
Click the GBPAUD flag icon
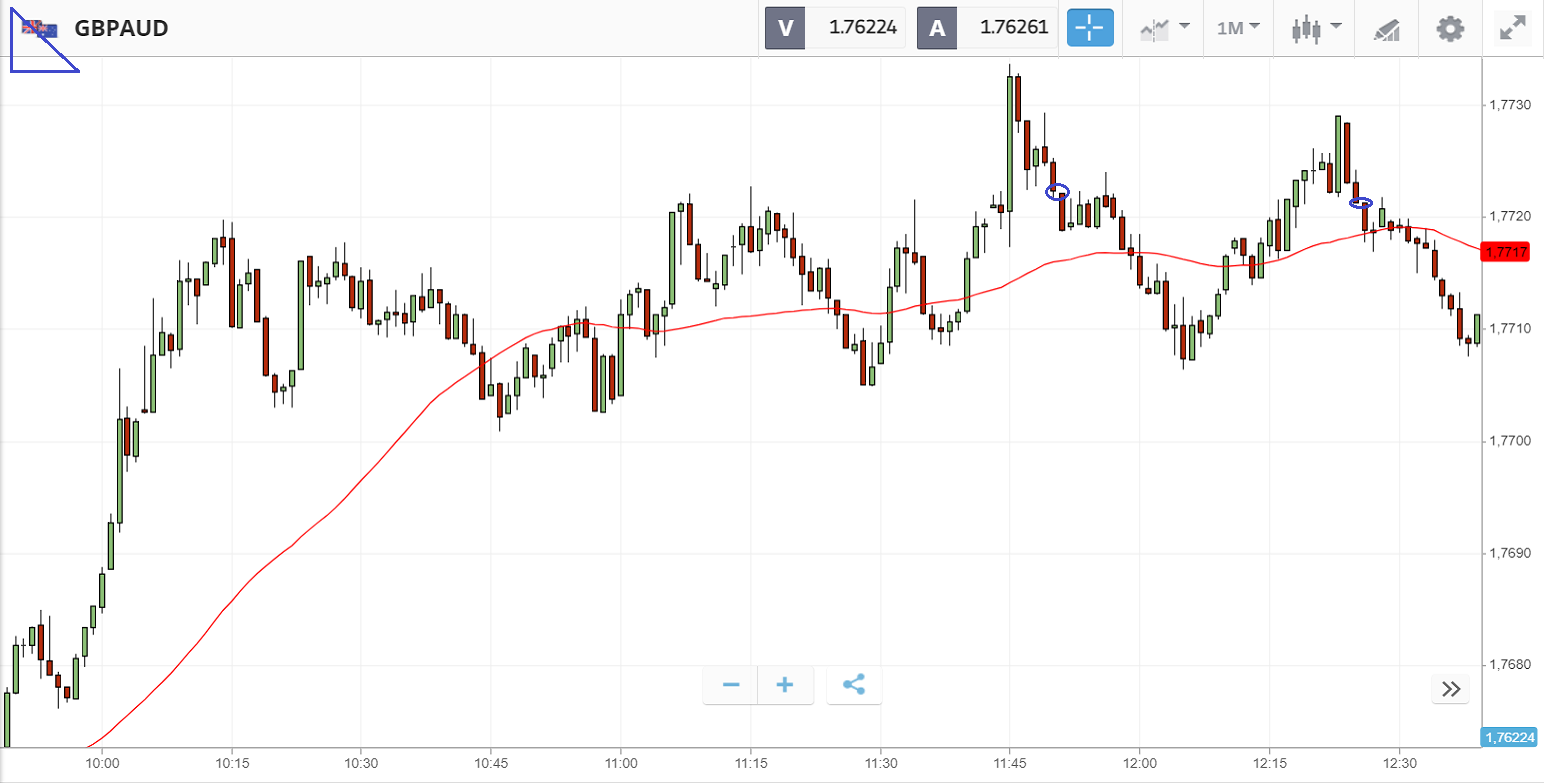point(40,28)
